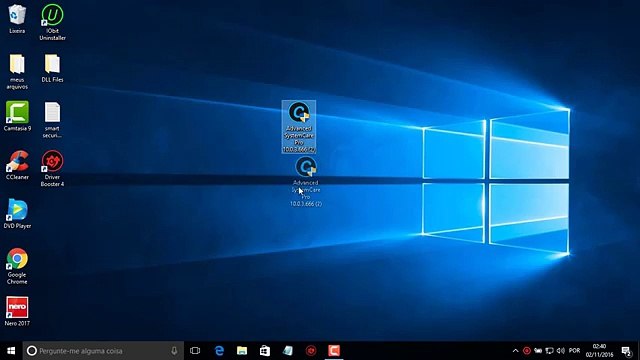Open the clock showing 02:40
640x360 pixels.
pyautogui.click(x=600, y=351)
